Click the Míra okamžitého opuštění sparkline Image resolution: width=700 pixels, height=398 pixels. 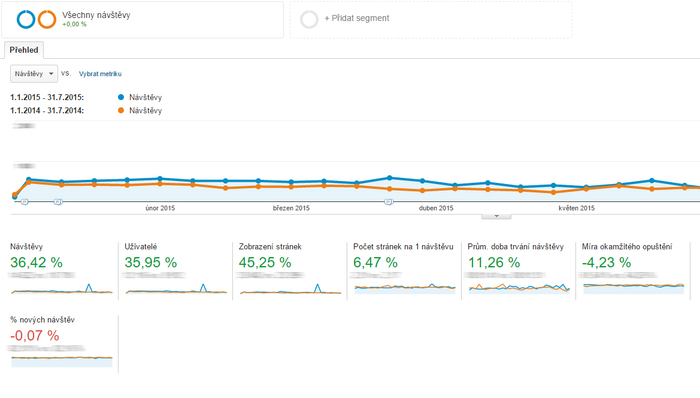[x=633, y=289]
